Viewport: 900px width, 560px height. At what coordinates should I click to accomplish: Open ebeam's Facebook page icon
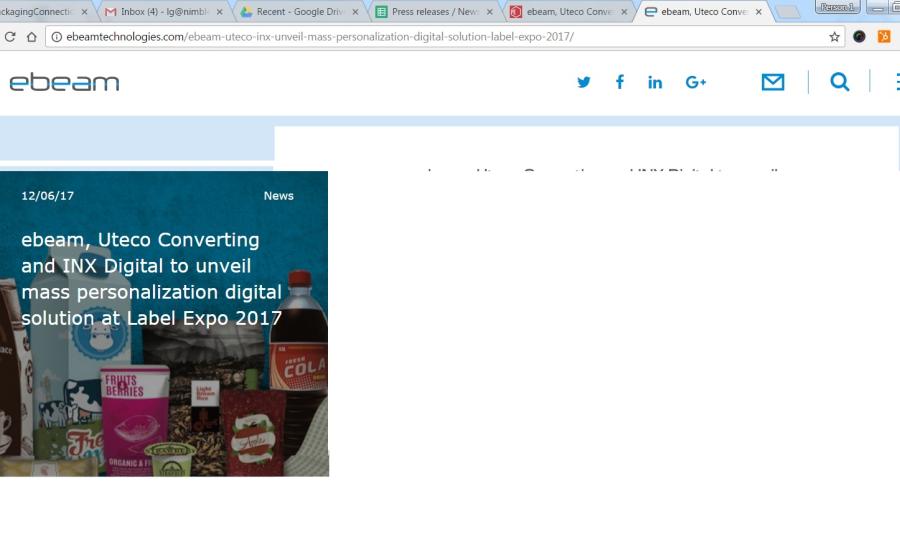click(620, 82)
